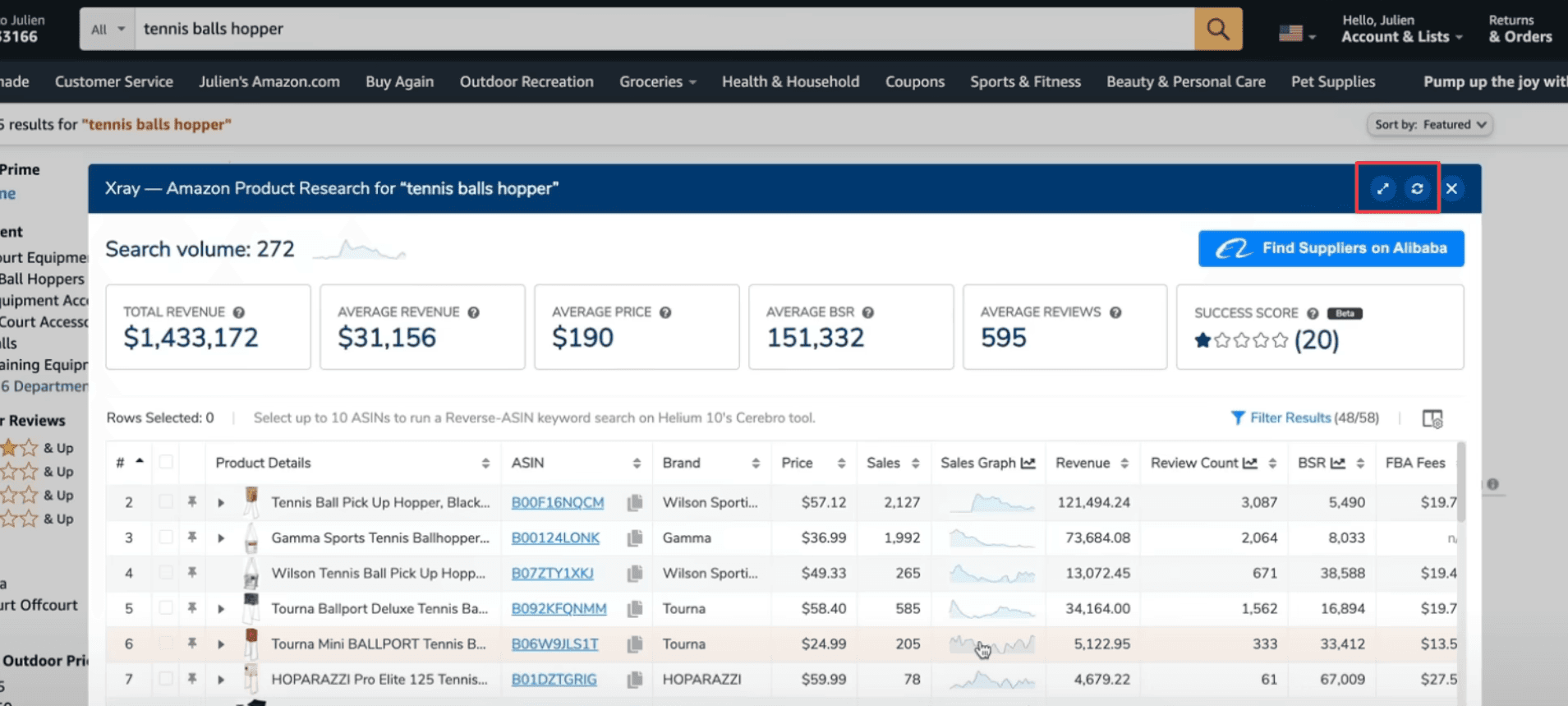1568x706 pixels.
Task: Open the country flag selector
Action: tap(1297, 34)
